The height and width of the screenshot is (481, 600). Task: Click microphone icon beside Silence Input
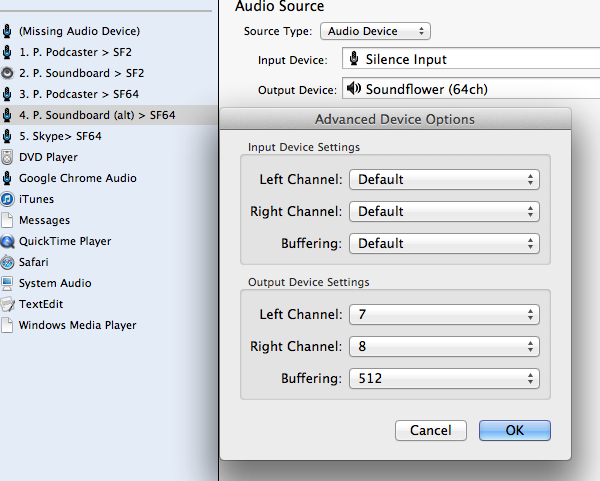click(354, 59)
